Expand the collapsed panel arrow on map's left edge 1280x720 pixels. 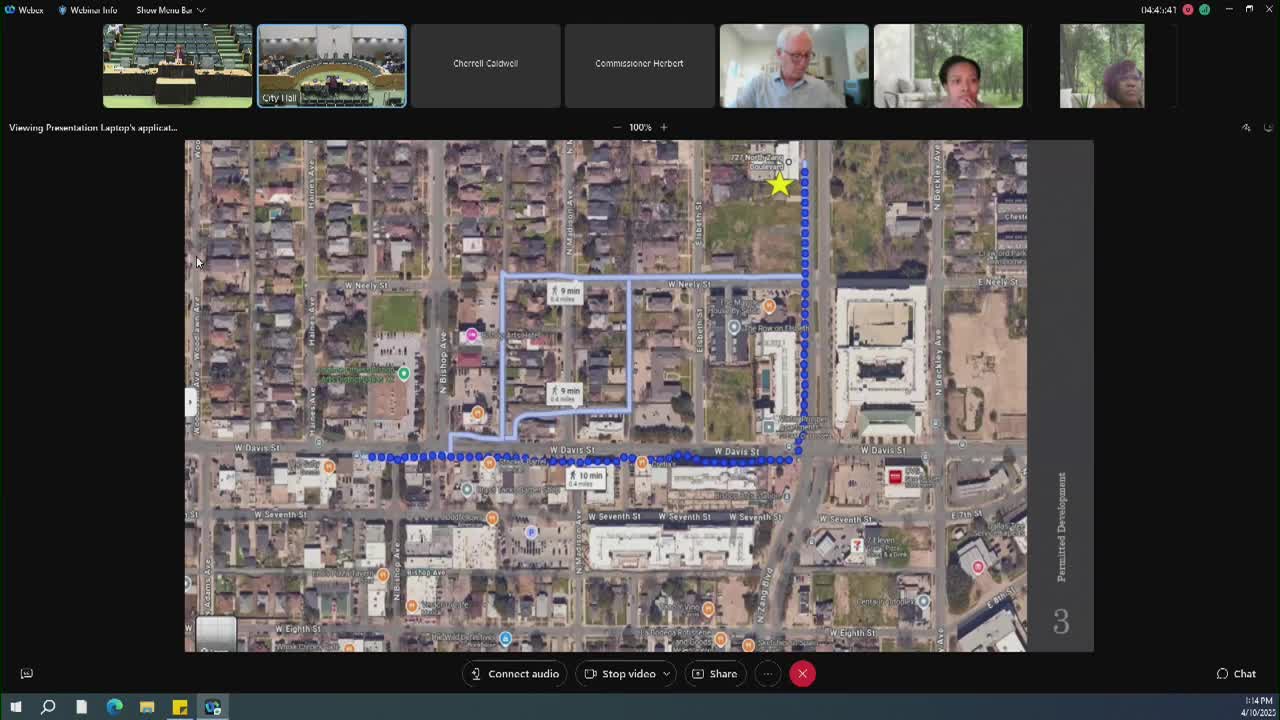(190, 402)
